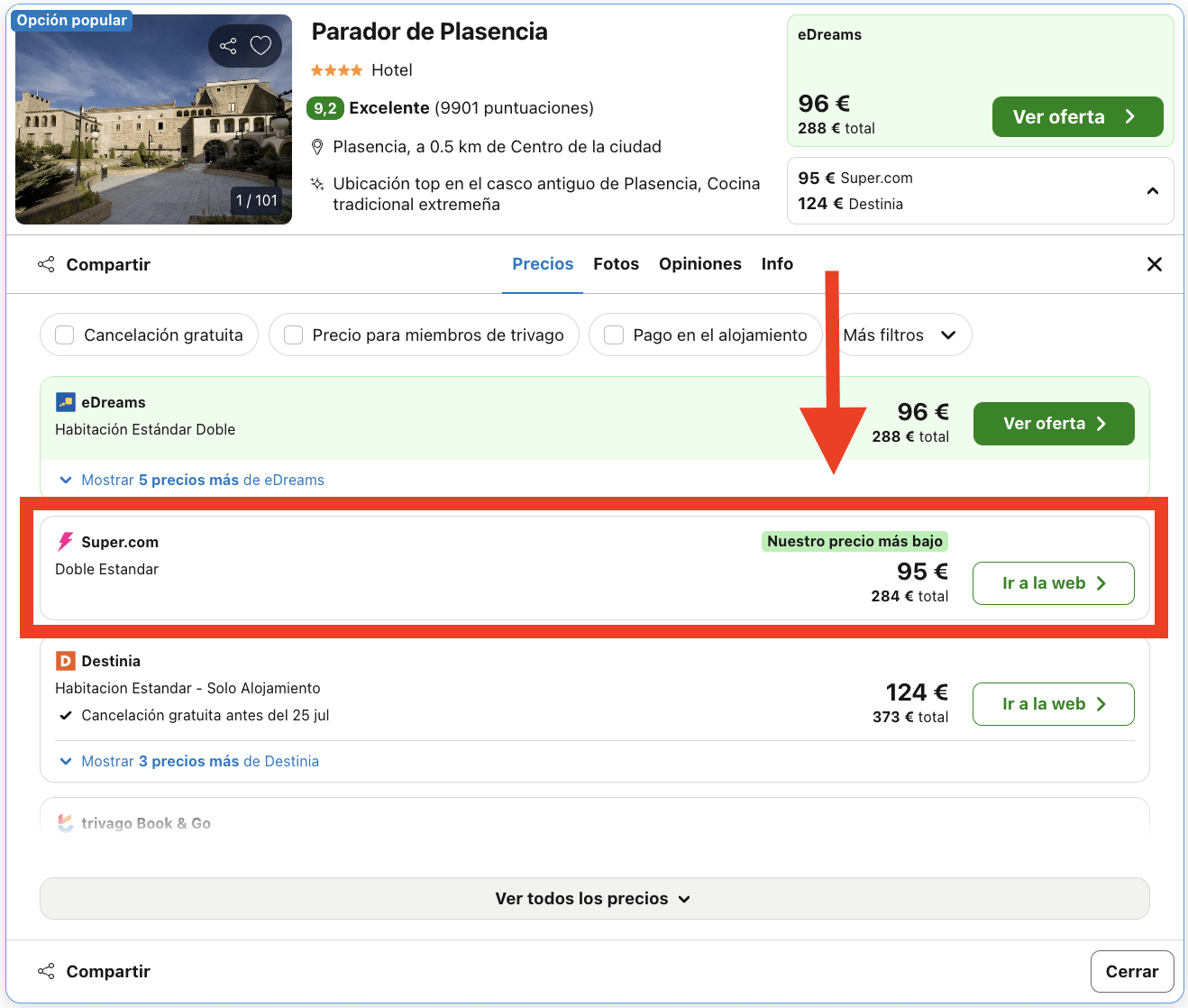The width and height of the screenshot is (1188, 1008).
Task: Open the hotel photo thumbnail
Action: pos(153,120)
